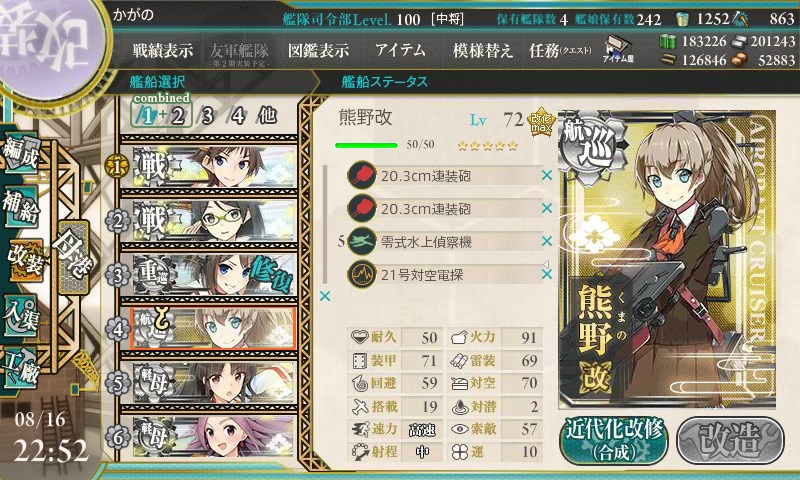Click the 母港 home port button
The width and height of the screenshot is (800, 480).
(73, 257)
